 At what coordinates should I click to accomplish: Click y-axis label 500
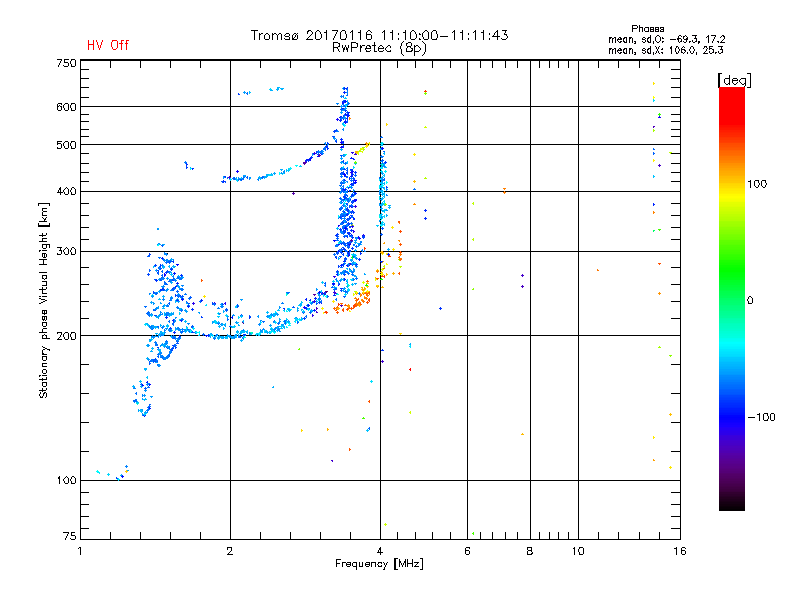click(x=66, y=145)
